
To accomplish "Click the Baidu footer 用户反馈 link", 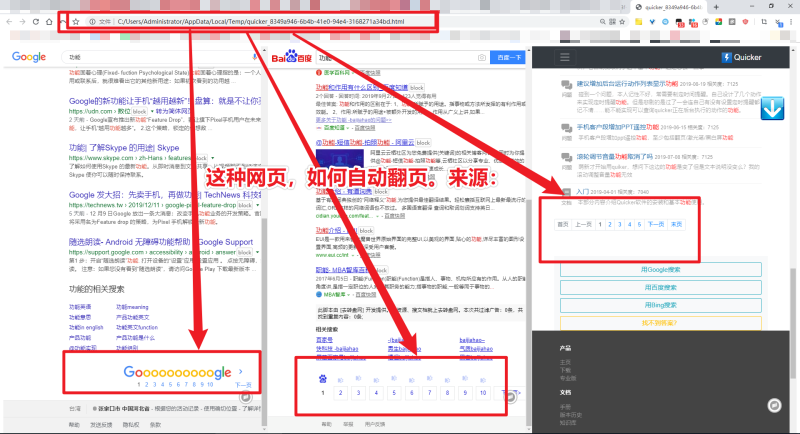I will click(x=374, y=424).
